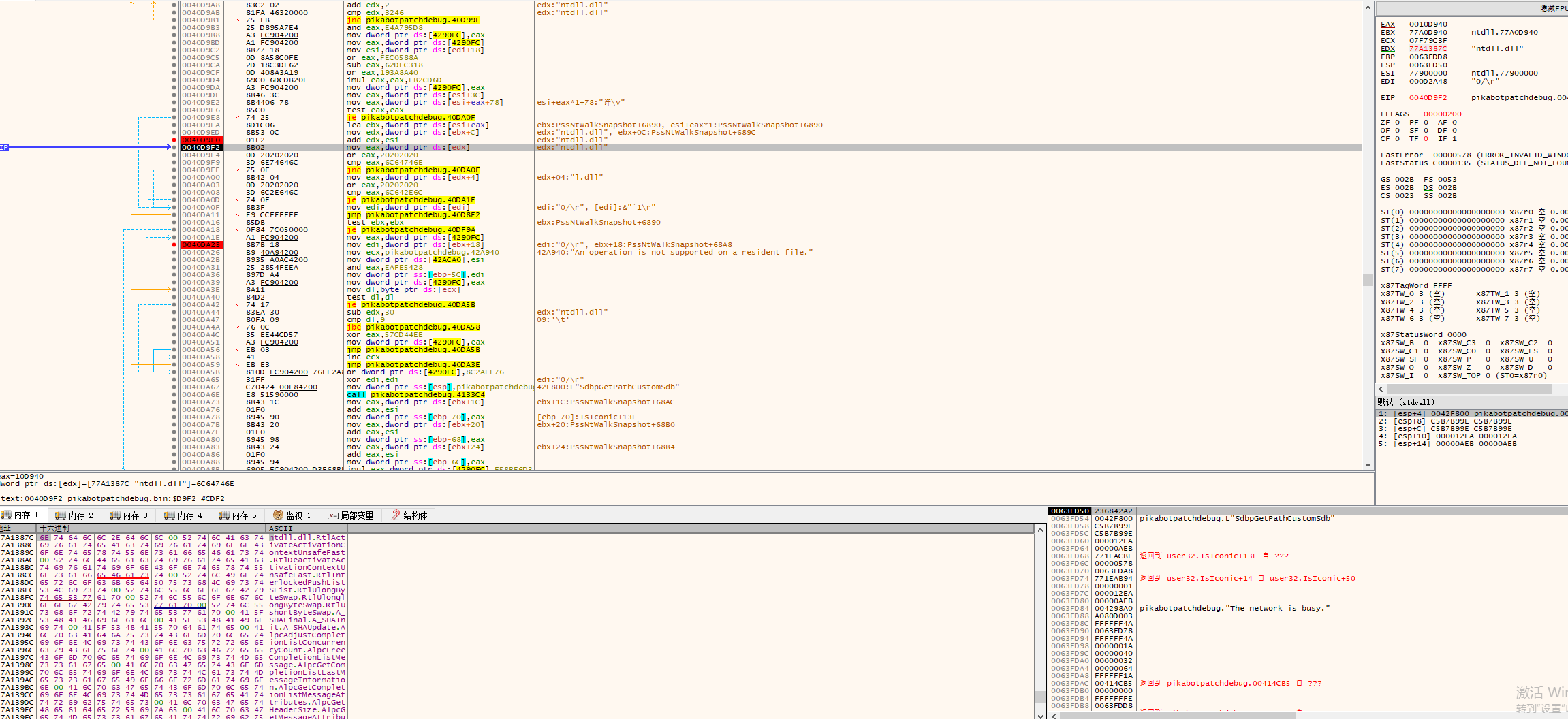
Task: Select the x87TagWord value FFFF
Action: (1442, 285)
